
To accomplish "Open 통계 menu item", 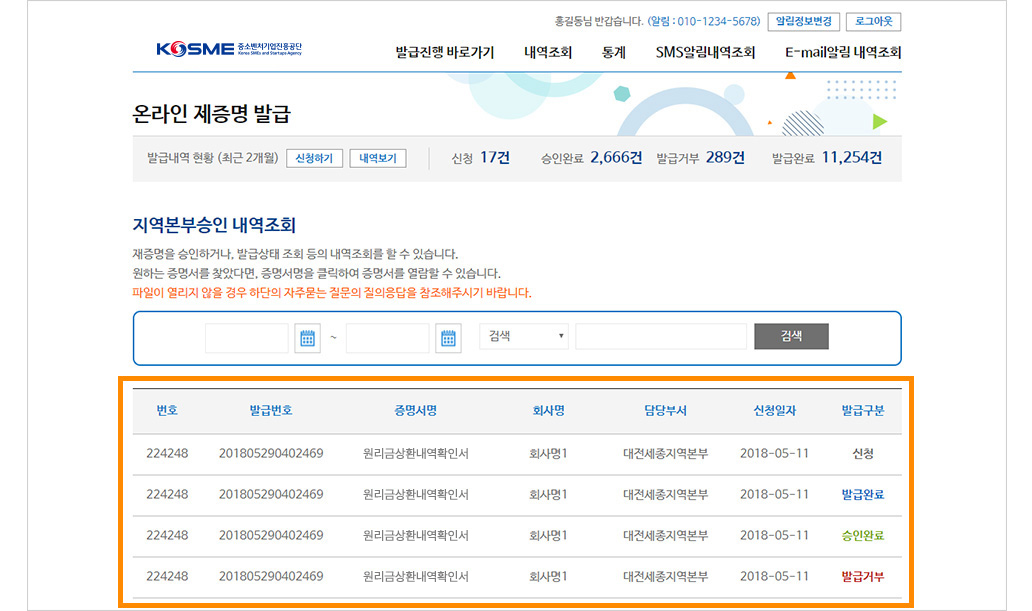I will [x=613, y=52].
